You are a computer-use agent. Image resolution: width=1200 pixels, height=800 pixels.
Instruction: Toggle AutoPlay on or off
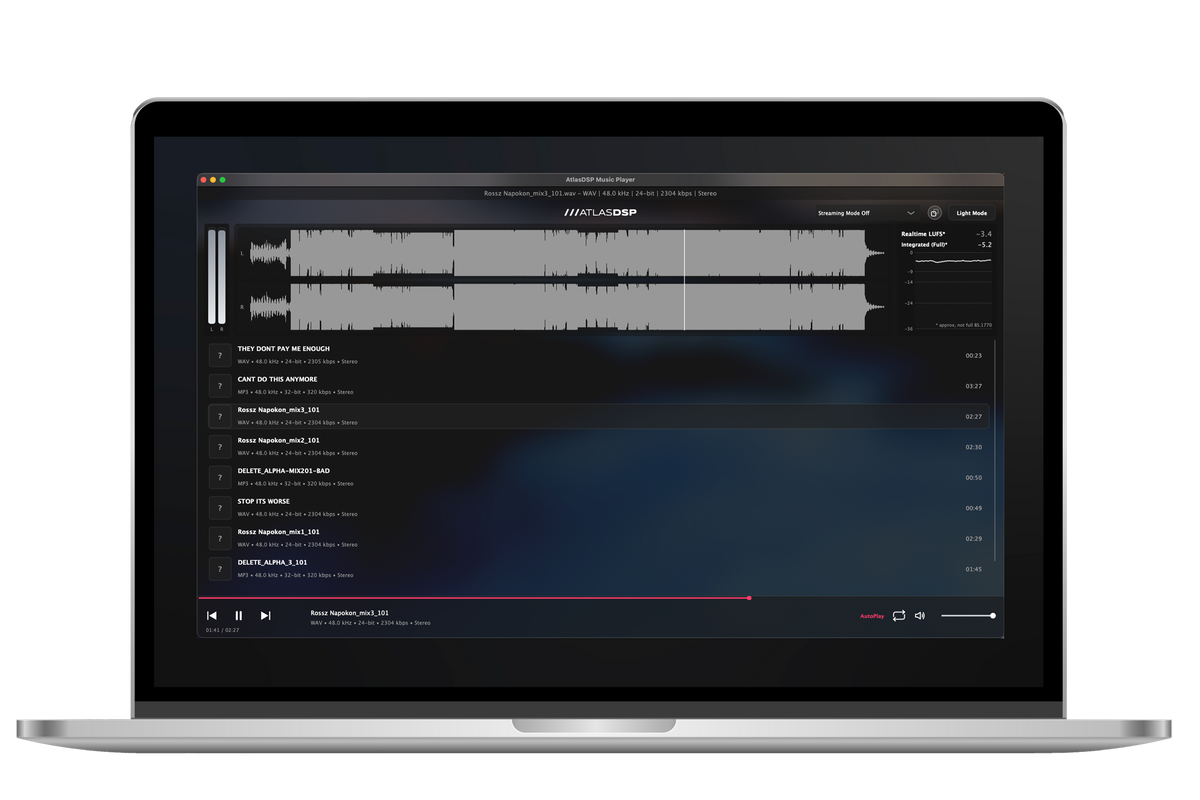click(872, 616)
